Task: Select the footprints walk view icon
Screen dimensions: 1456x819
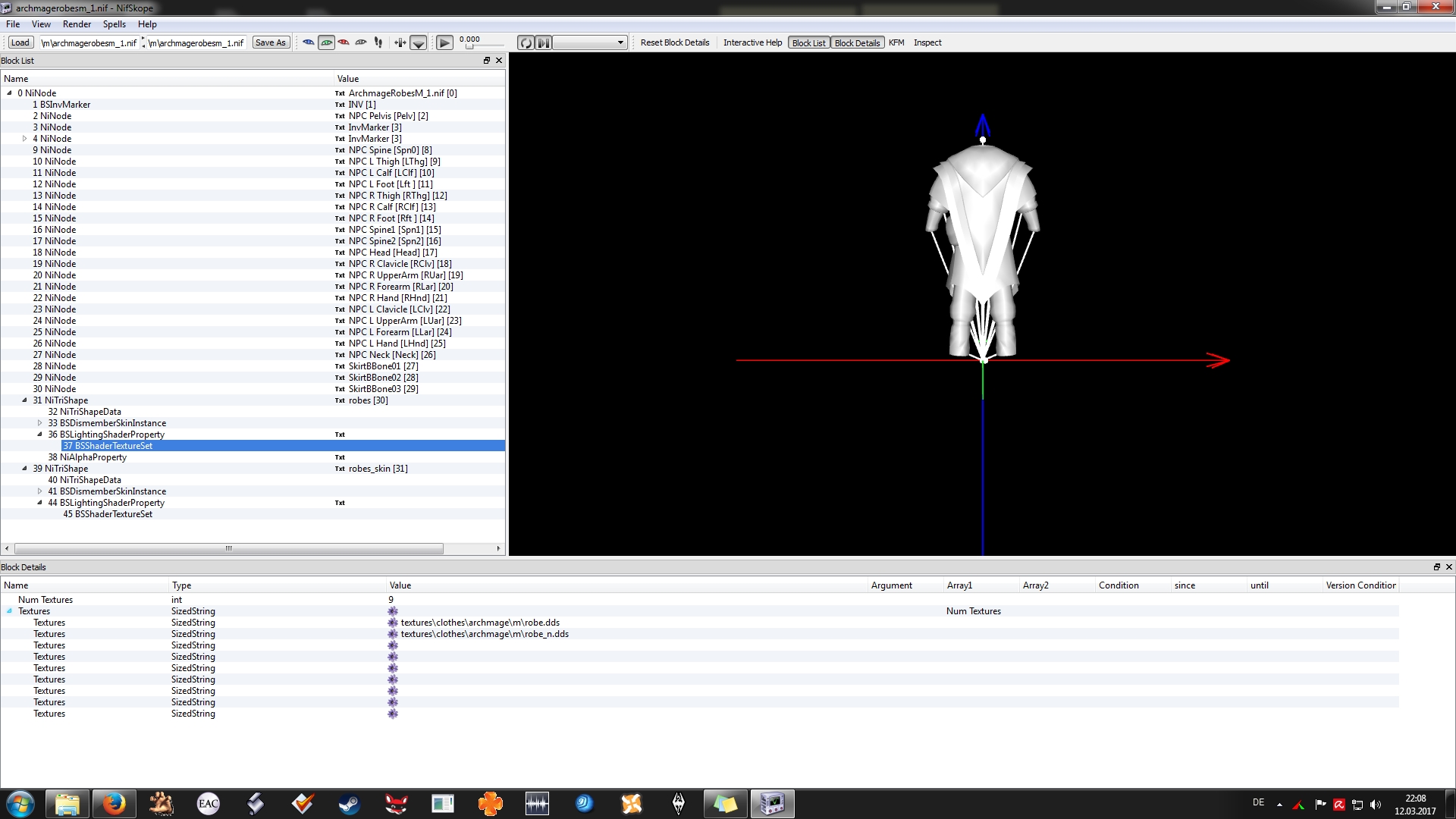Action: [378, 42]
